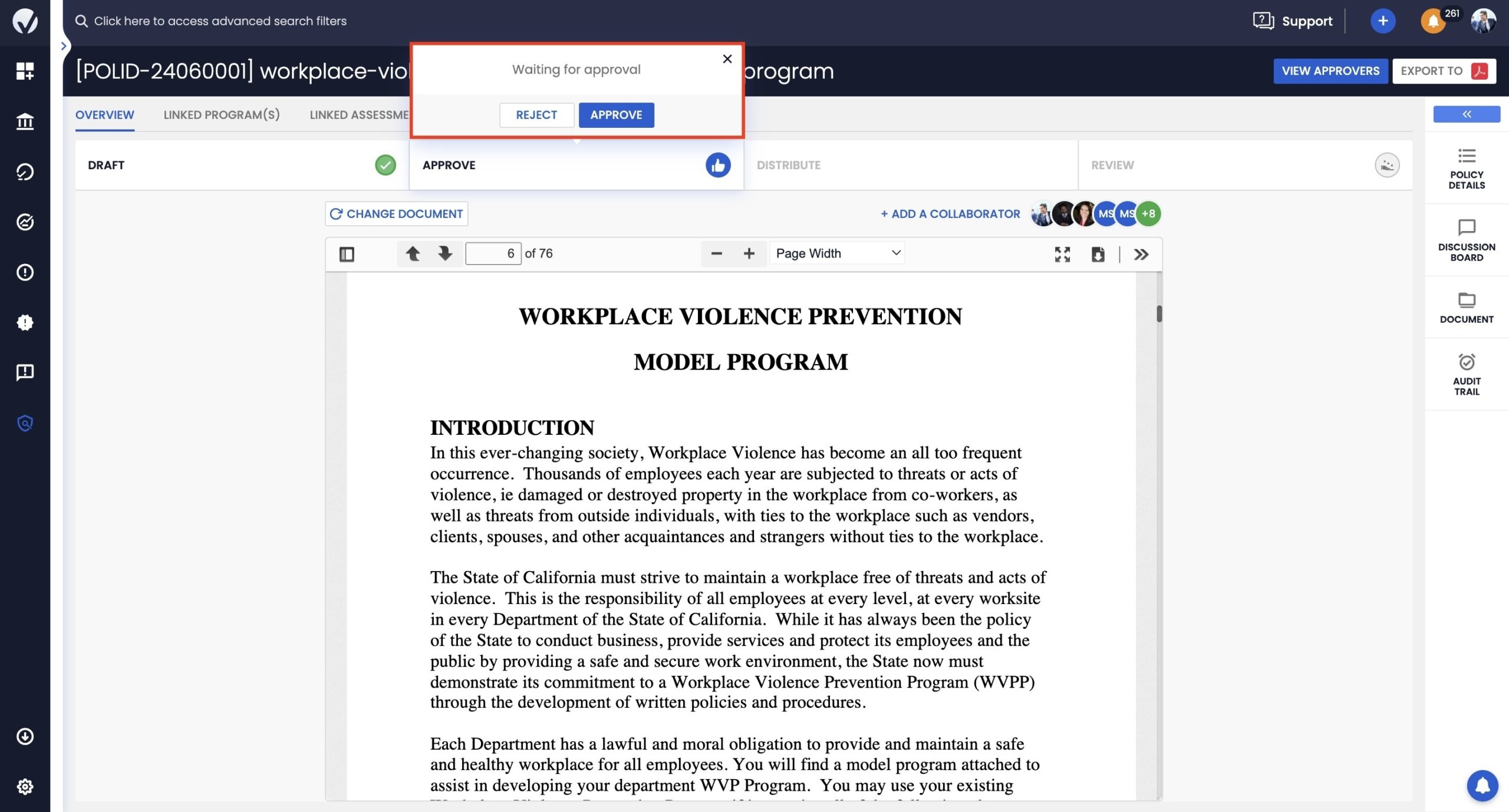1509x812 pixels.
Task: Open the Discussion Board panel
Action: [x=1467, y=240]
